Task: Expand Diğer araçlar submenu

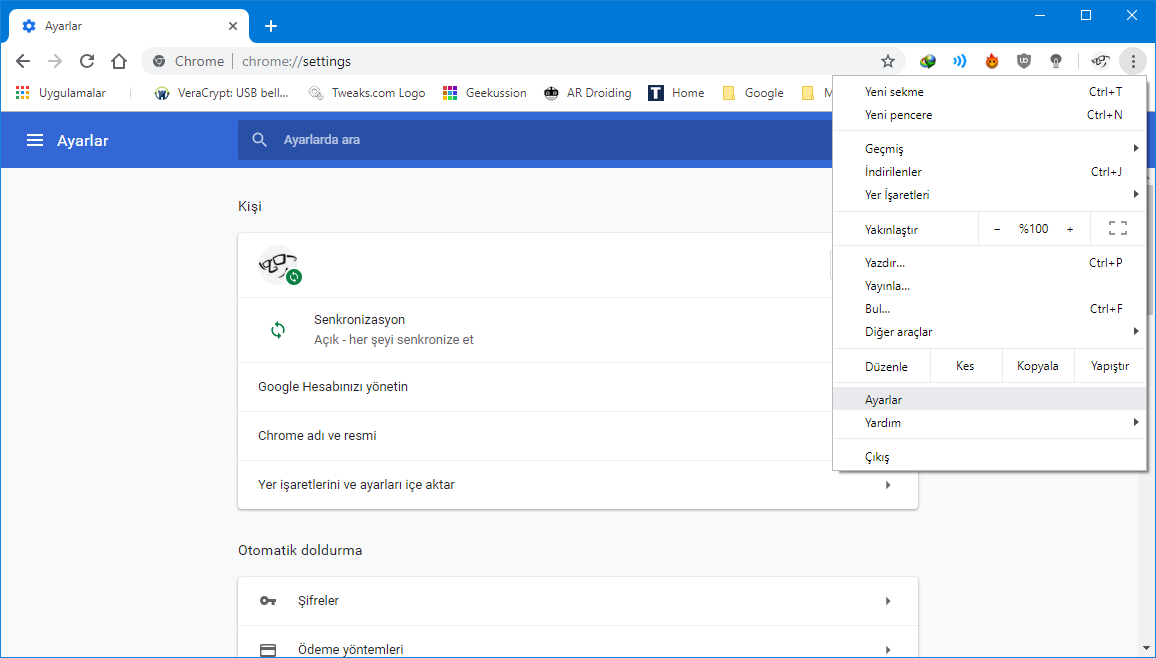Action: coord(989,332)
